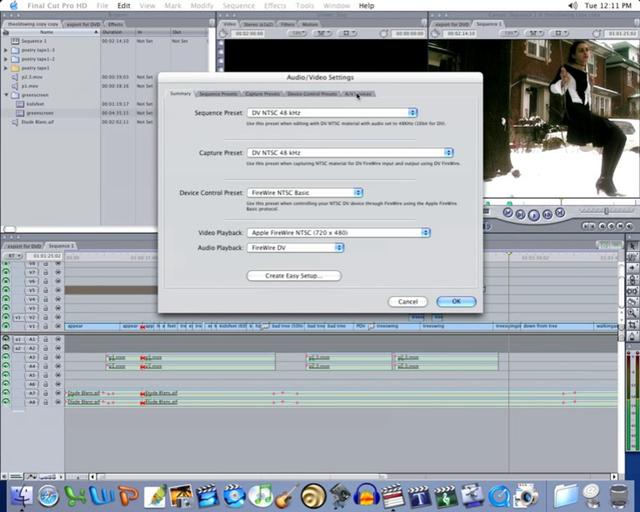This screenshot has width=640, height=512.
Task: Click the Add Marker button in Canvas
Action: (x=603, y=226)
